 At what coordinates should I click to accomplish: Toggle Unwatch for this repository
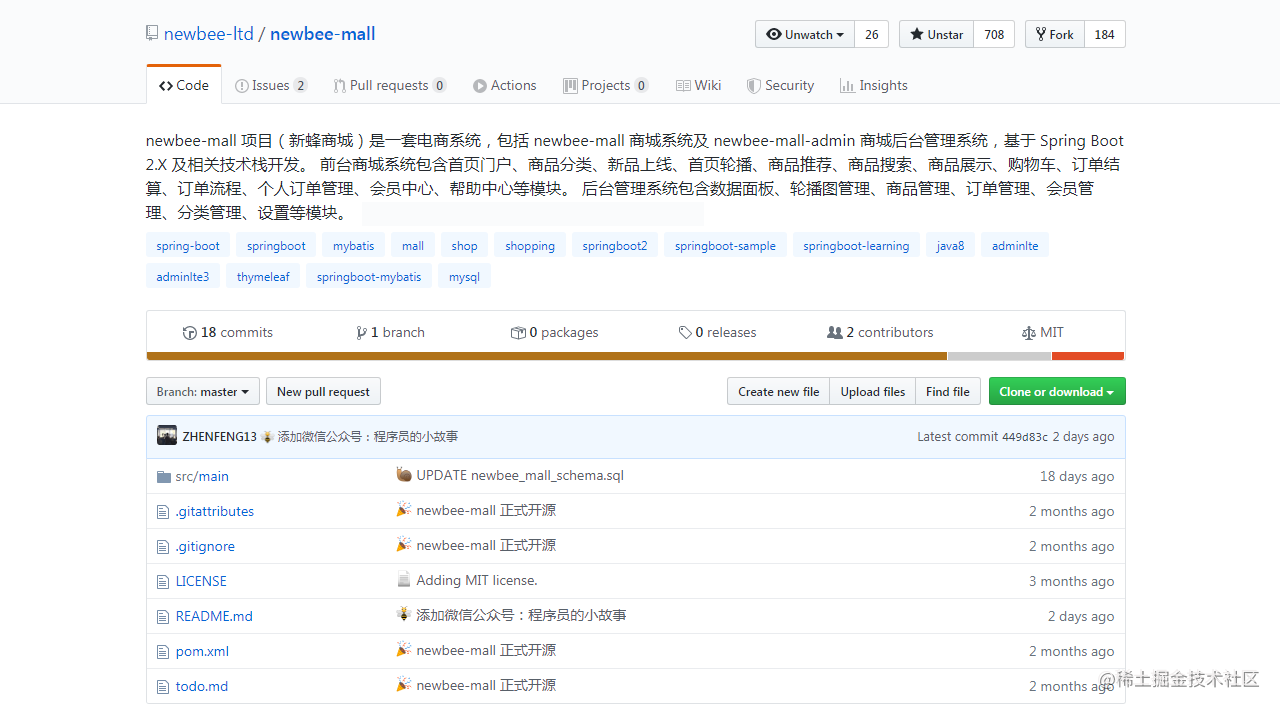click(805, 34)
